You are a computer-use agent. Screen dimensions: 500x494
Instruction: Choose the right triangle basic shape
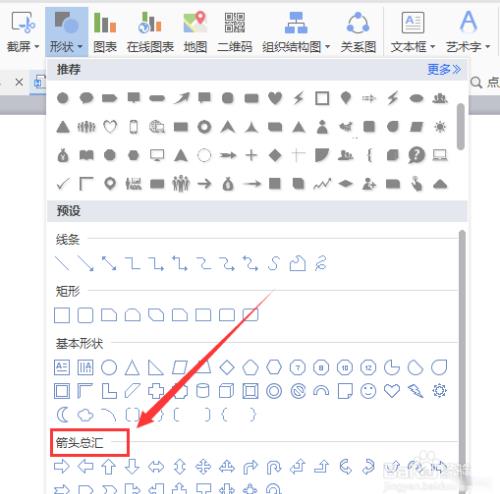tap(156, 367)
